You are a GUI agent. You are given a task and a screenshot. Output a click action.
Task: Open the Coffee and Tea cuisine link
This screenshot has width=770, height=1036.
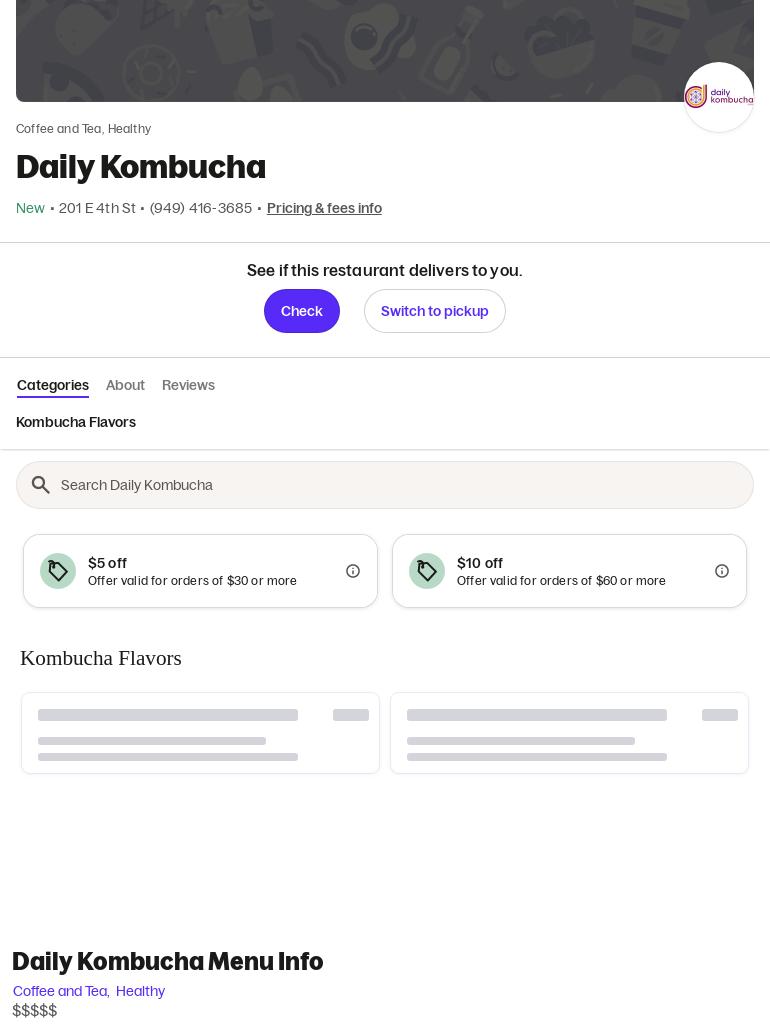pyautogui.click(x=60, y=991)
